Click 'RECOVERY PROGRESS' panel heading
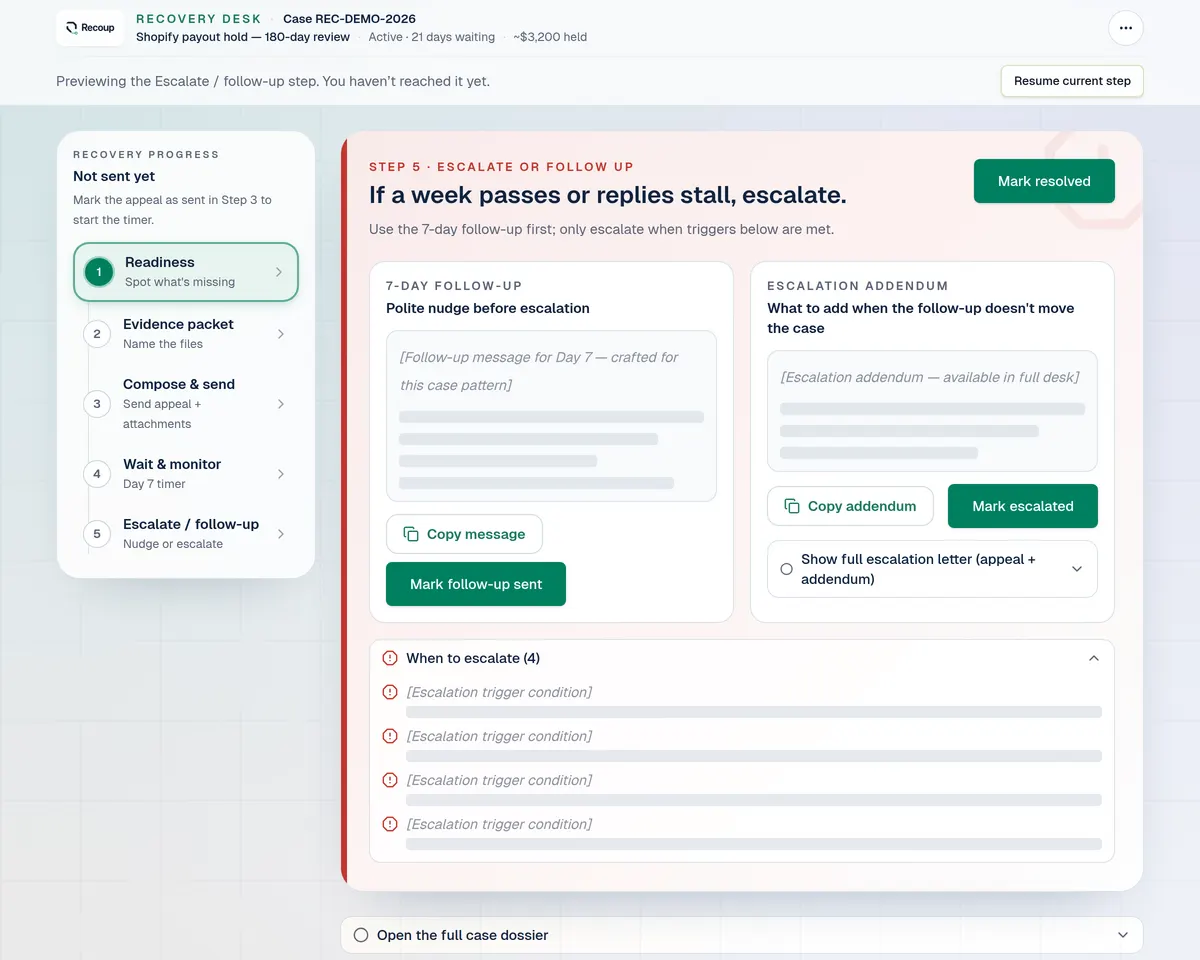Screen dimensions: 1200x960 (146, 155)
